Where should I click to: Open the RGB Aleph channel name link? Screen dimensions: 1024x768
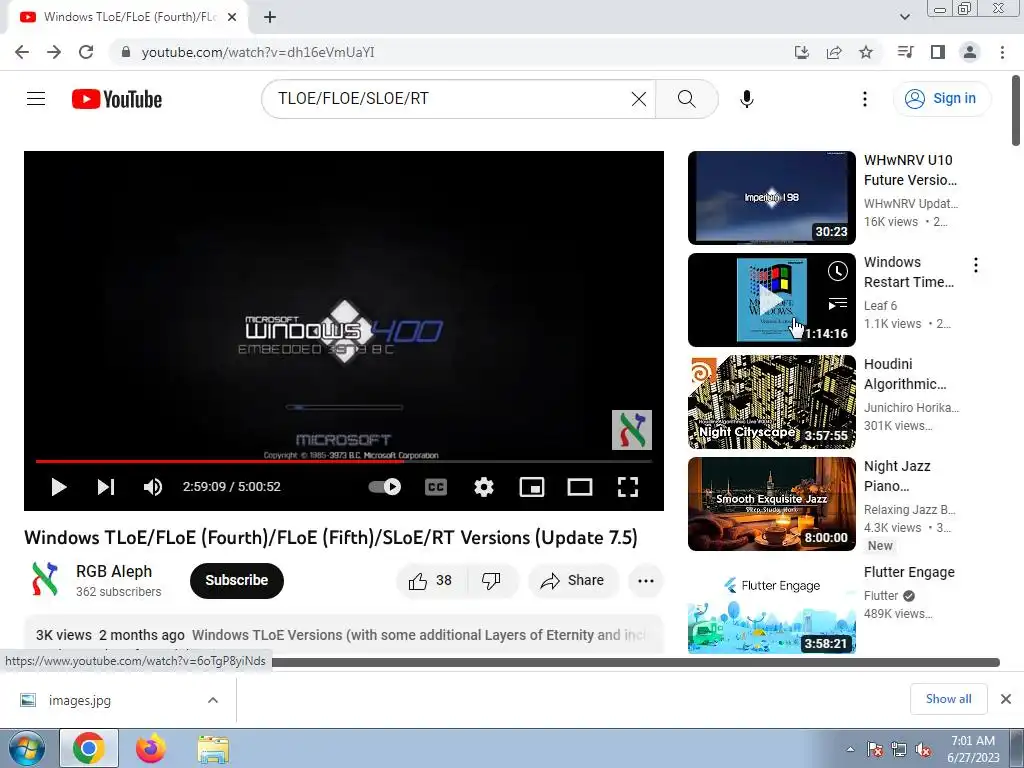point(114,571)
